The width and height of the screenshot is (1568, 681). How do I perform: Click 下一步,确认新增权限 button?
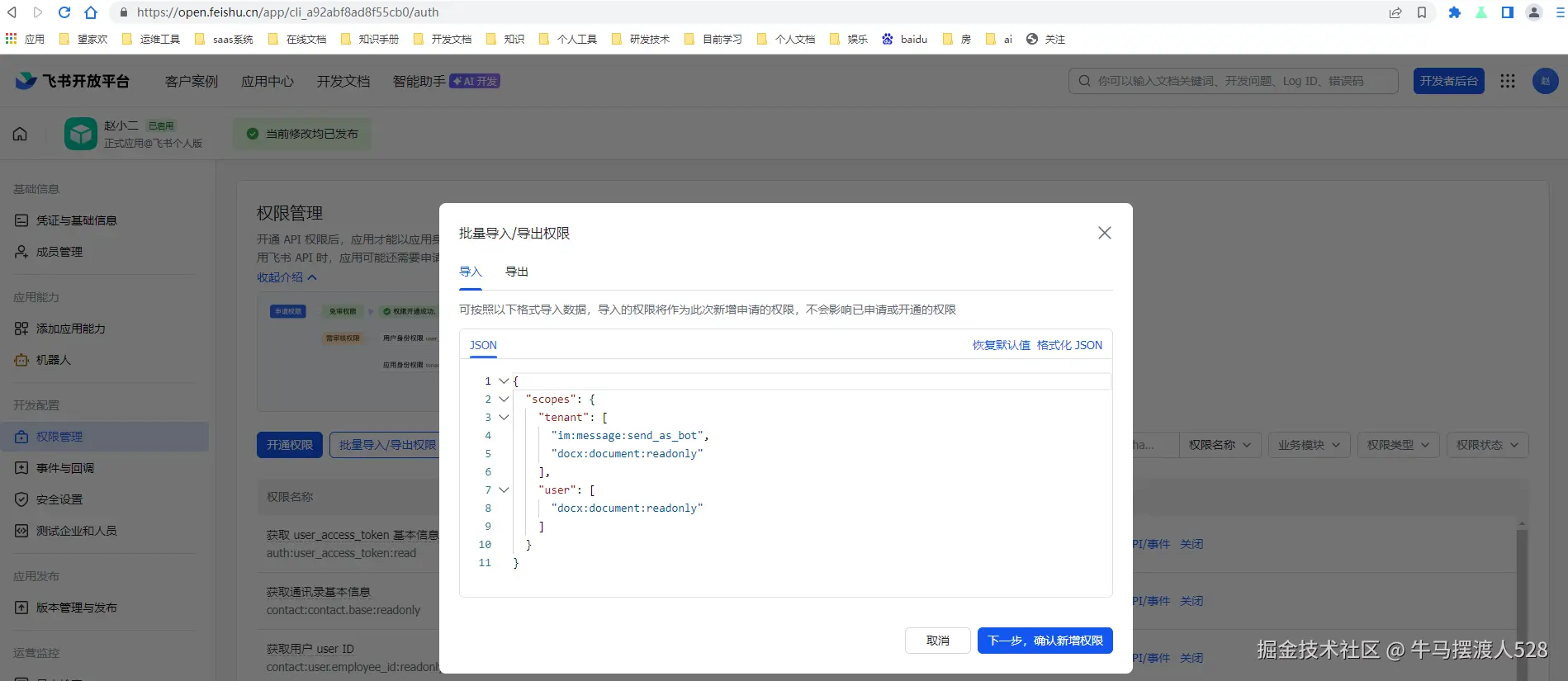pos(1045,641)
